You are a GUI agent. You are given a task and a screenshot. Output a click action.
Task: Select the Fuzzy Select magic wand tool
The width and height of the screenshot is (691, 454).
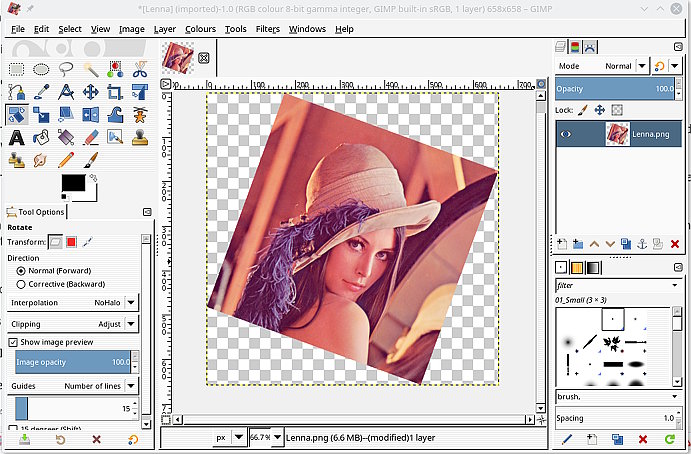click(x=91, y=69)
